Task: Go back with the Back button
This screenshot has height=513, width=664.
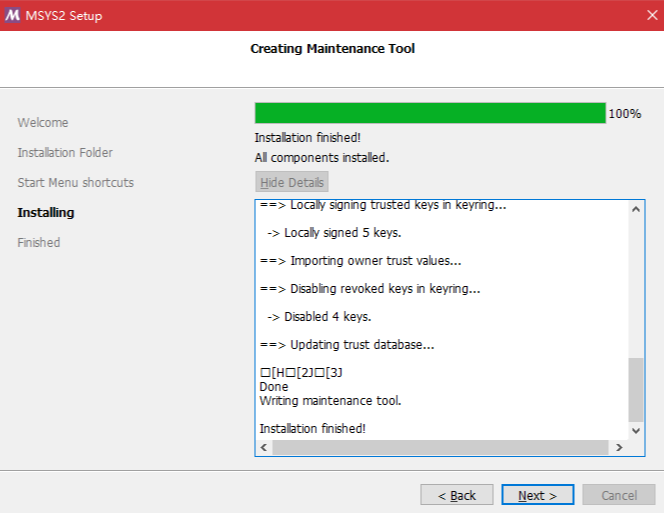Action: pyautogui.click(x=456, y=495)
